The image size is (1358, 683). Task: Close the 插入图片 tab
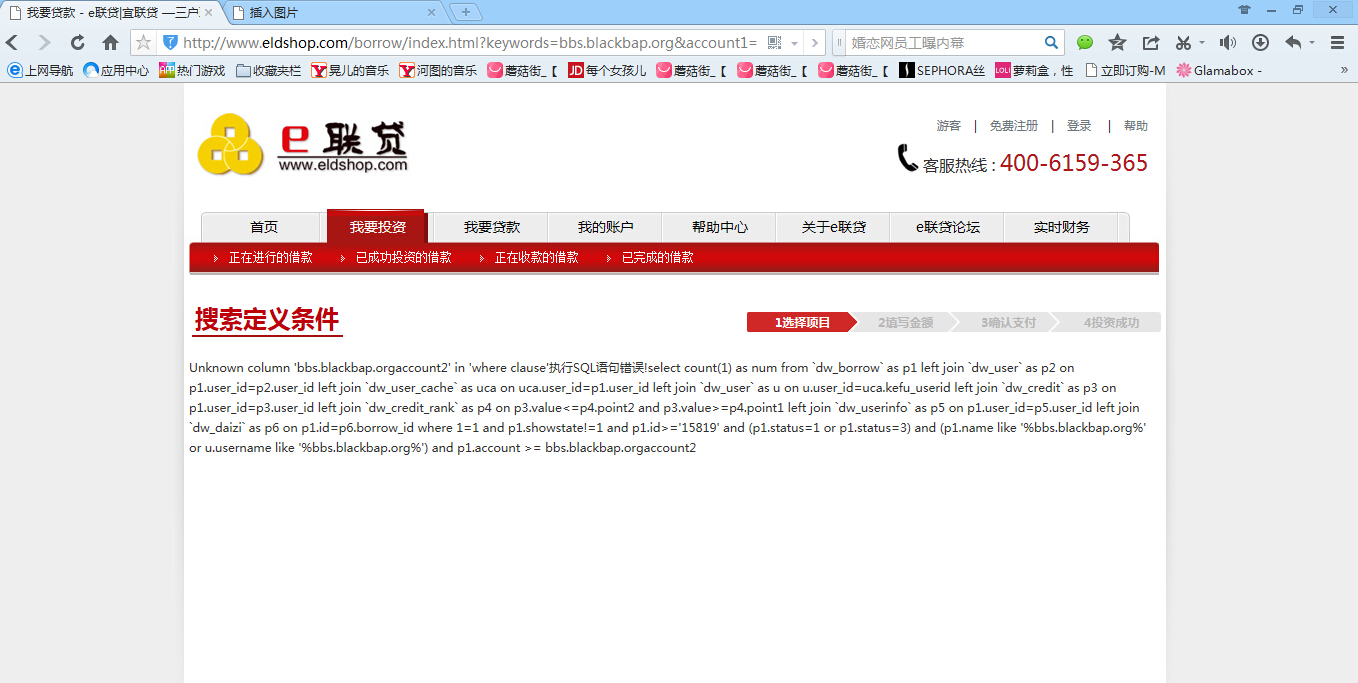click(x=432, y=13)
